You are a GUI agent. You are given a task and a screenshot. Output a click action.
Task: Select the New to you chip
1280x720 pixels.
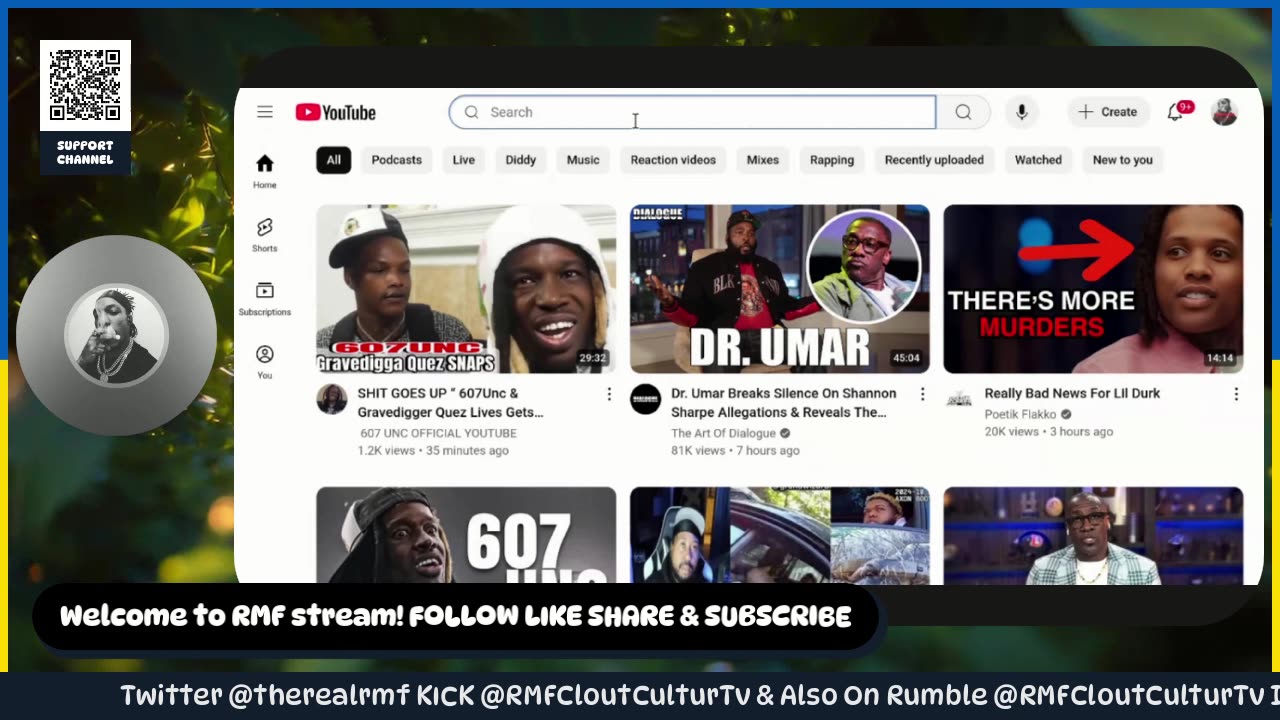click(x=1123, y=160)
